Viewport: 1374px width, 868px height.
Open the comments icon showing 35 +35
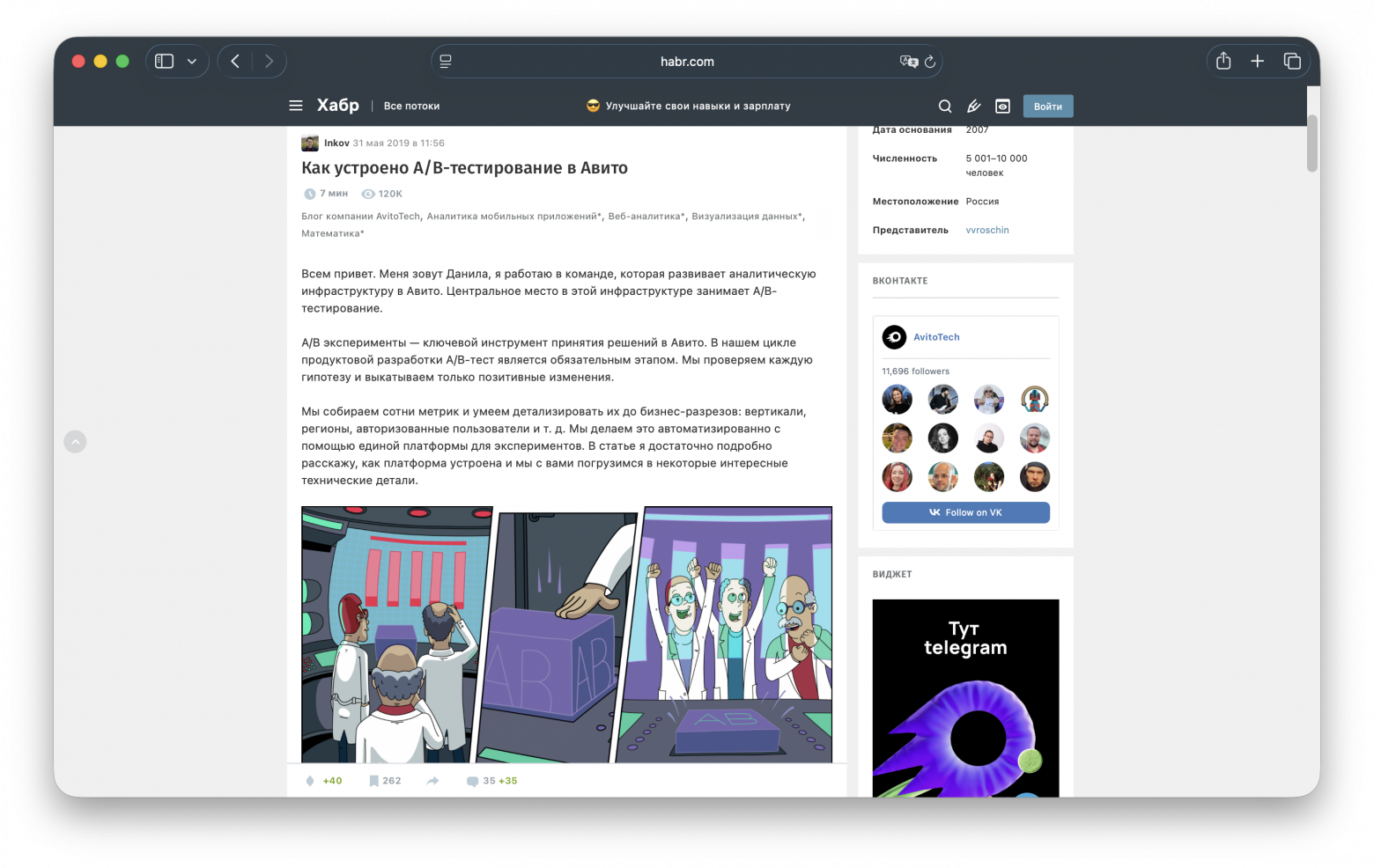click(x=473, y=781)
